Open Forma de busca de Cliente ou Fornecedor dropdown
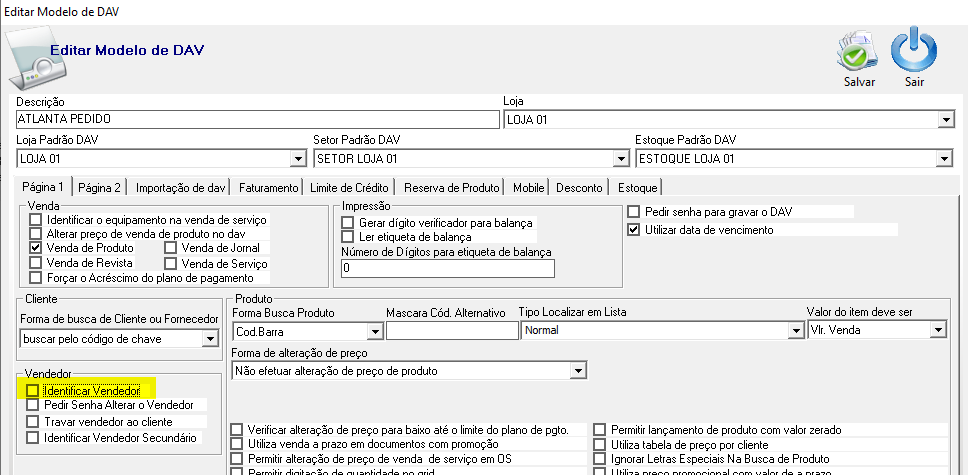The width and height of the screenshot is (968, 475). tap(211, 338)
